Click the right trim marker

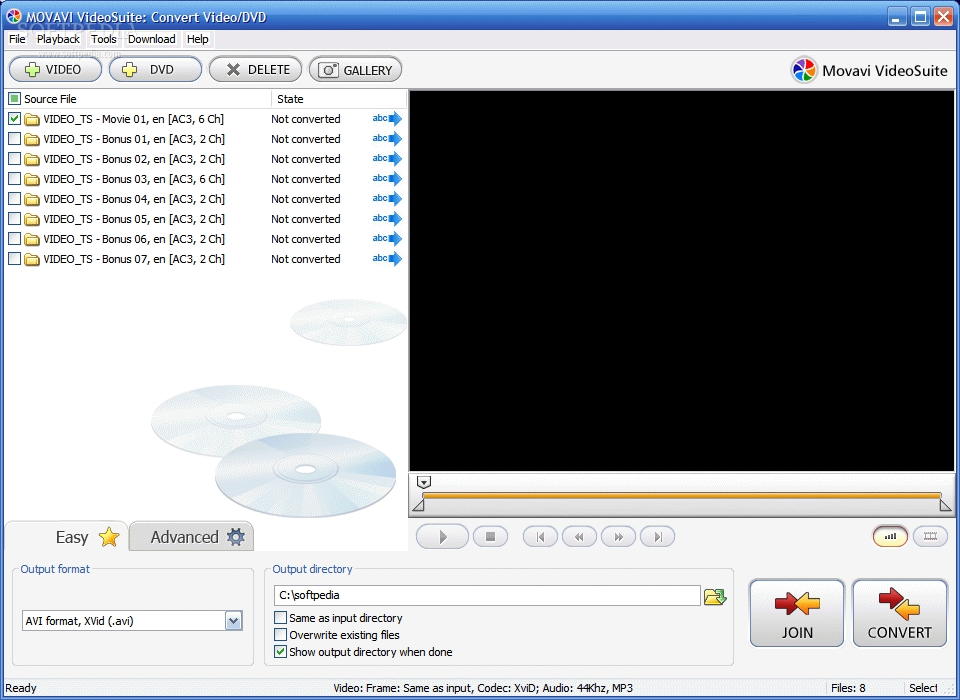click(x=945, y=505)
